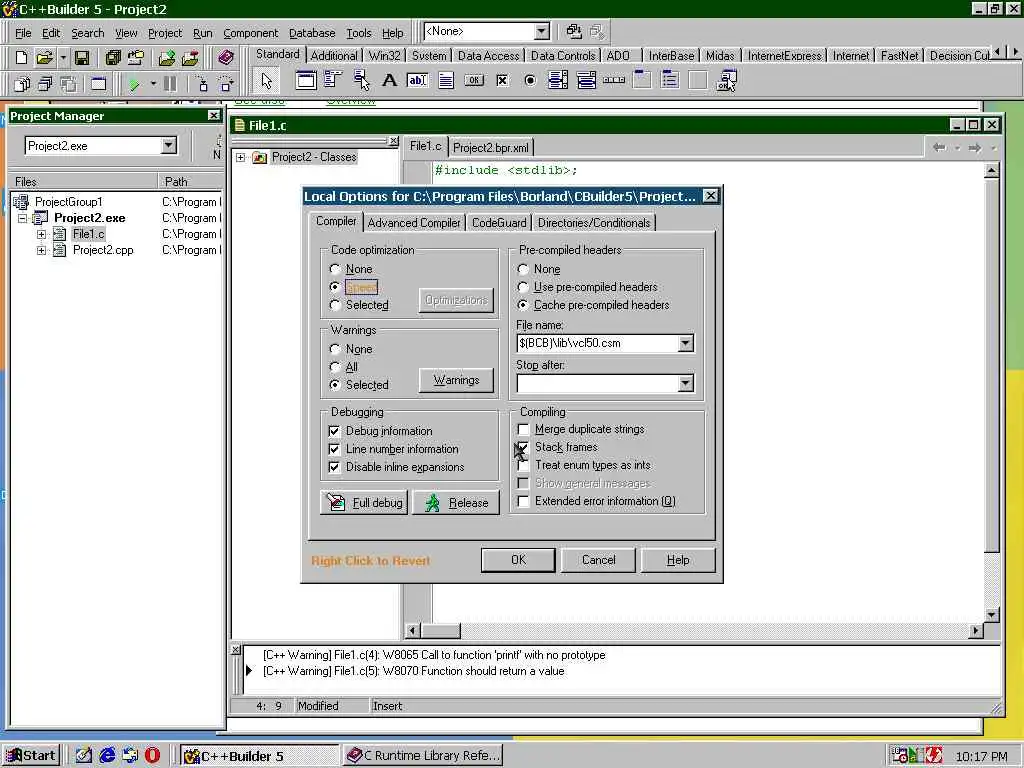This screenshot has height=768, width=1024.
Task: Select the ListBox component icon
Action: point(558,80)
